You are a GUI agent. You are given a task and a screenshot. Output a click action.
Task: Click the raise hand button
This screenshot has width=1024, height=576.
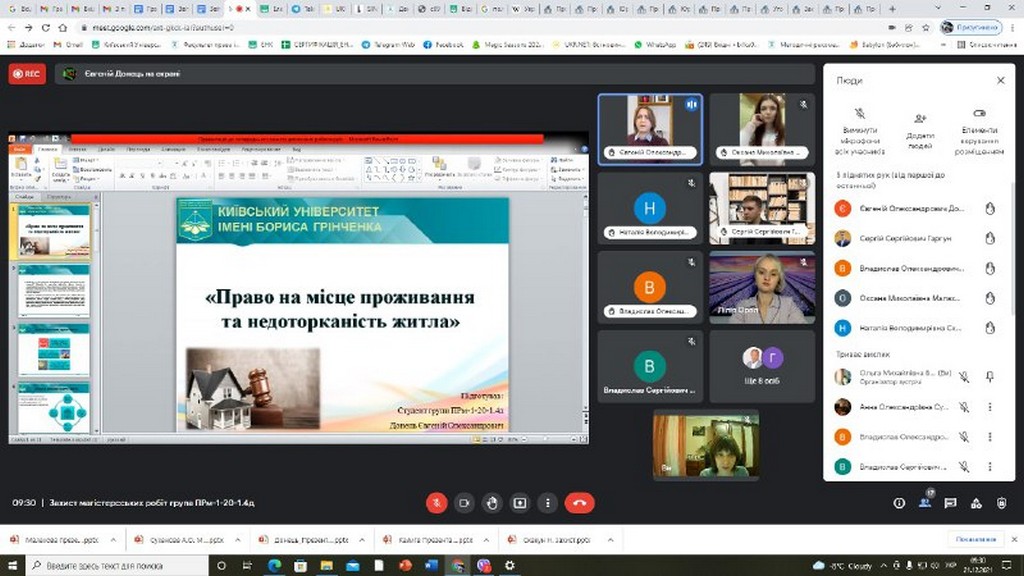point(491,503)
